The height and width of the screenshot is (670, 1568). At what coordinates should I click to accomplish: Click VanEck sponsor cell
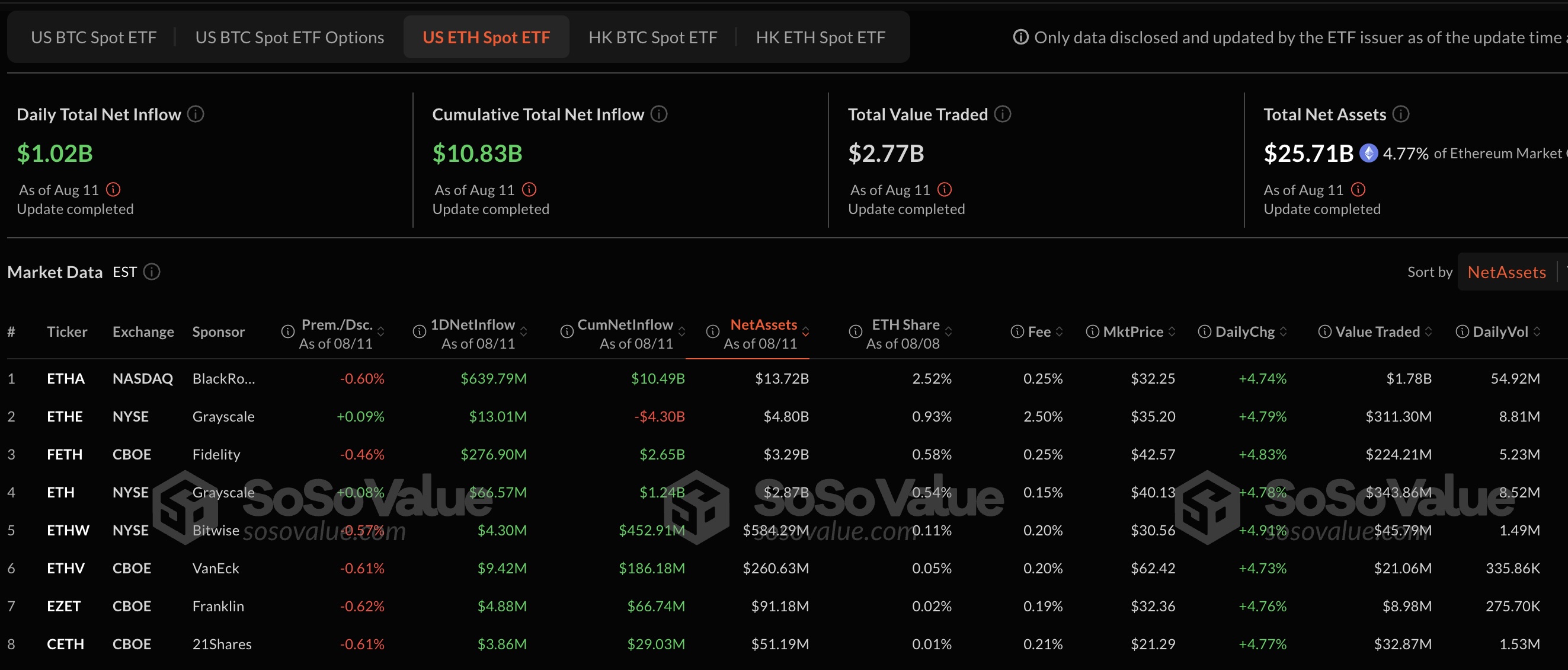coord(216,567)
